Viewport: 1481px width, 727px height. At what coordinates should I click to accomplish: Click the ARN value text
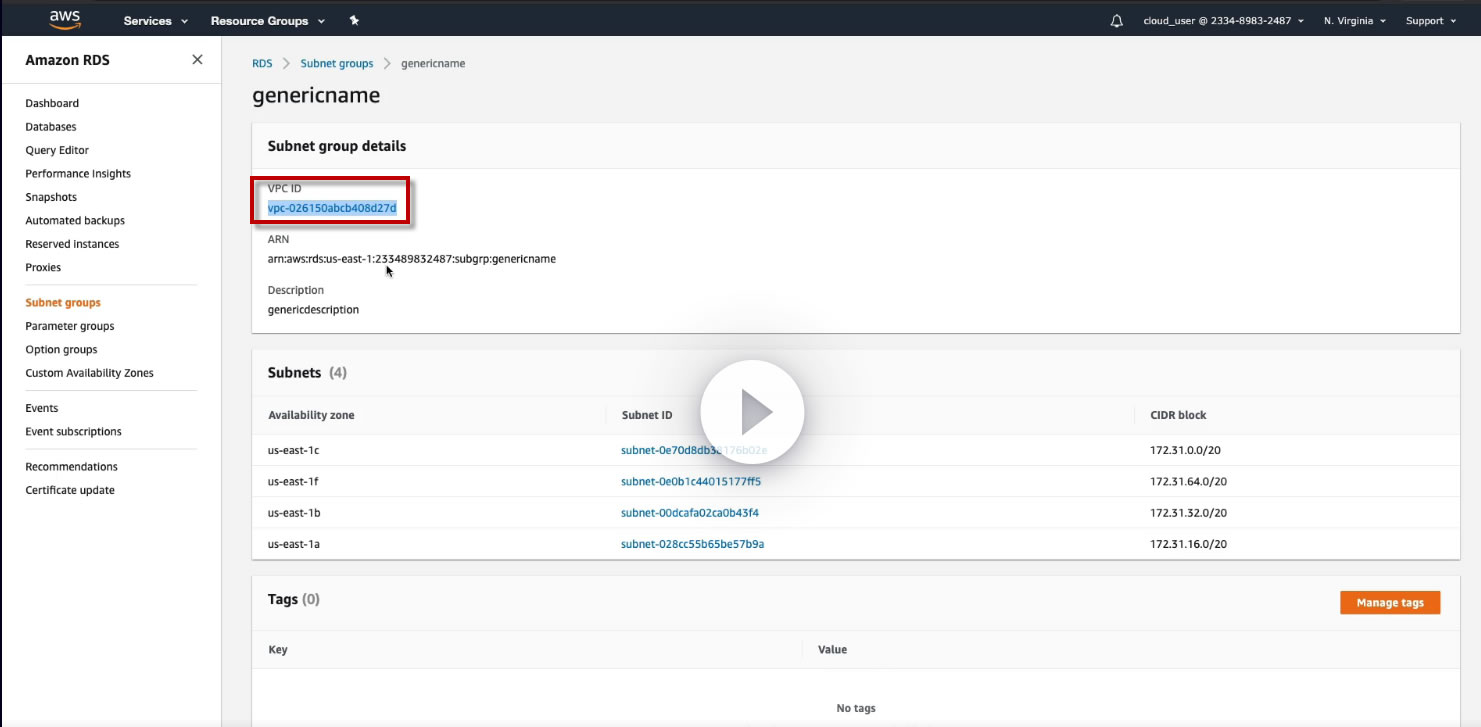412,259
